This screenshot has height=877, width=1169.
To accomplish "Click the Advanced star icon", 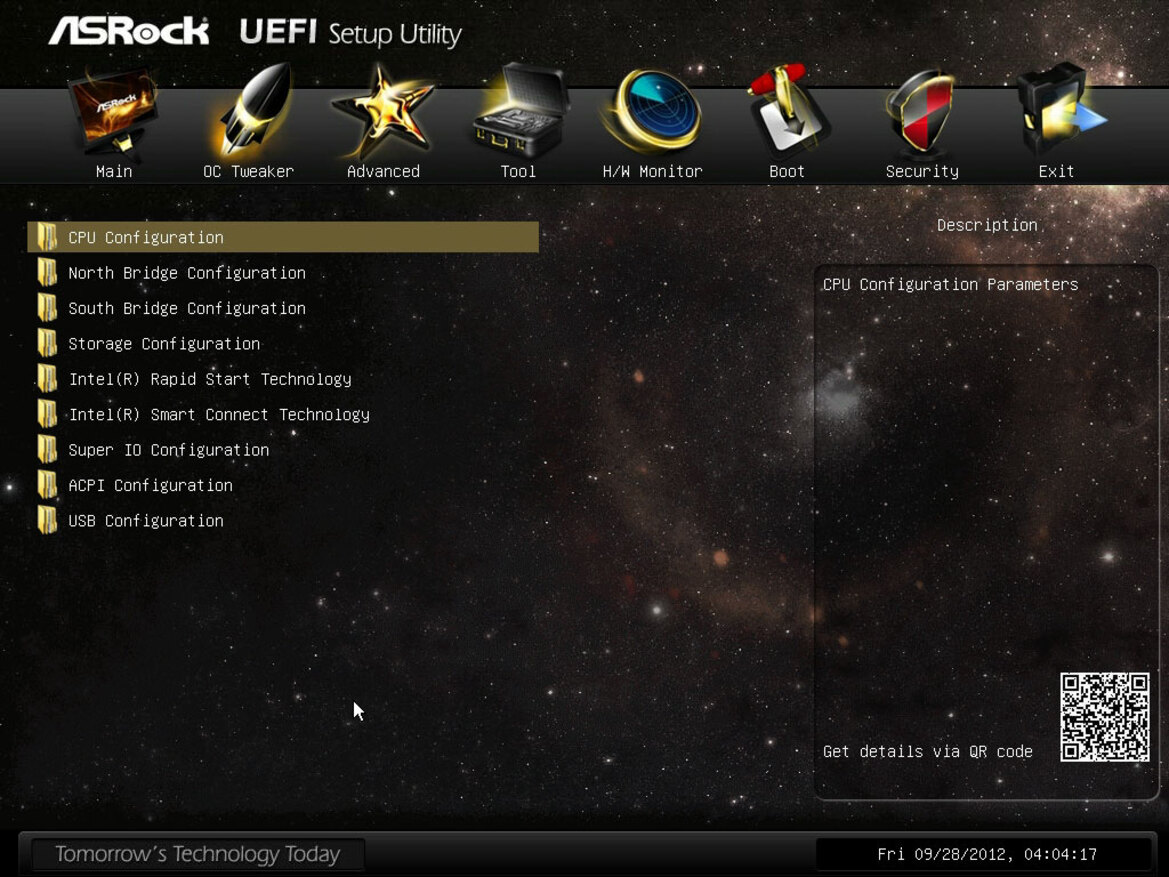I will [x=382, y=112].
